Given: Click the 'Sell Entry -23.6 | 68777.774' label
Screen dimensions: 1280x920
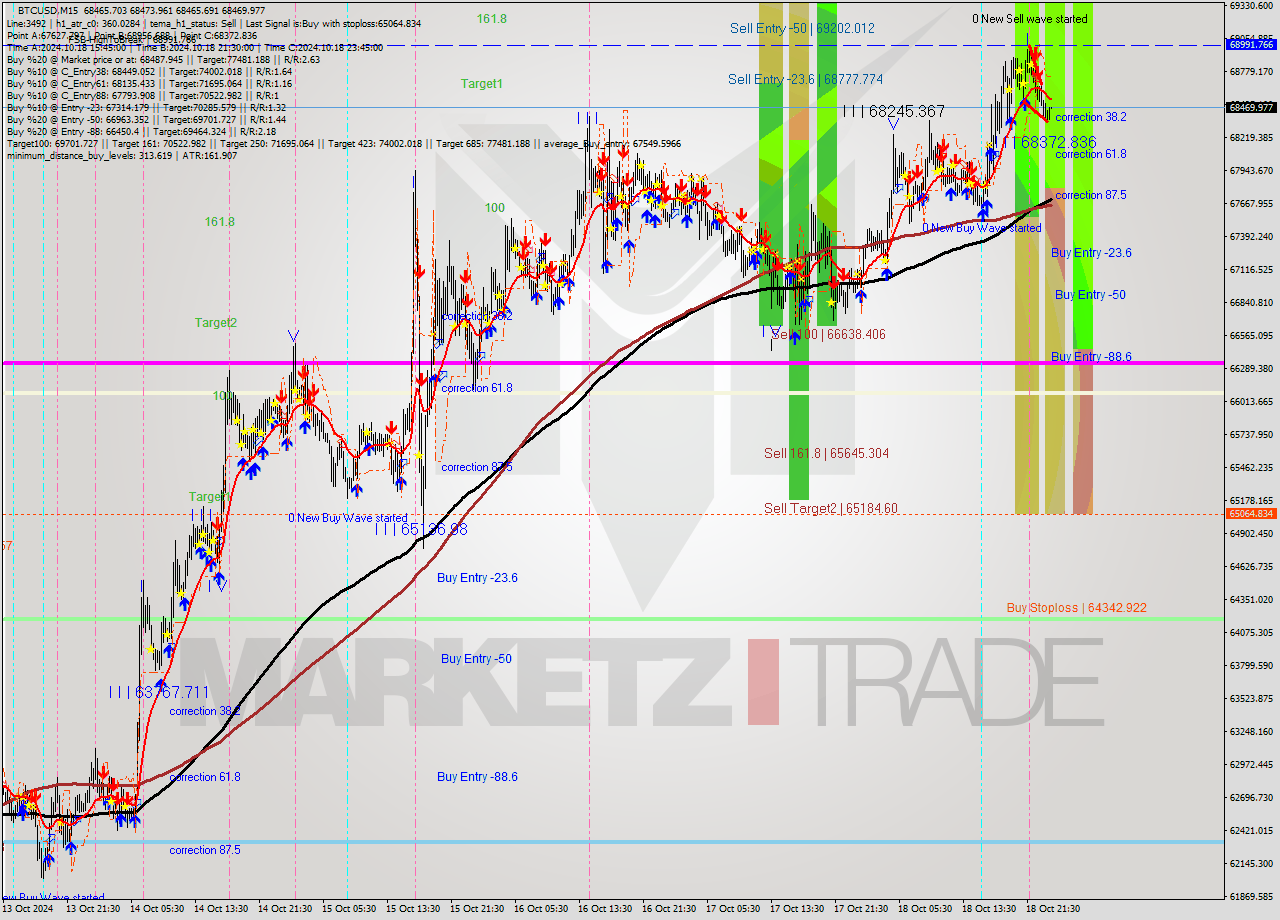Looking at the screenshot, I should click(805, 79).
